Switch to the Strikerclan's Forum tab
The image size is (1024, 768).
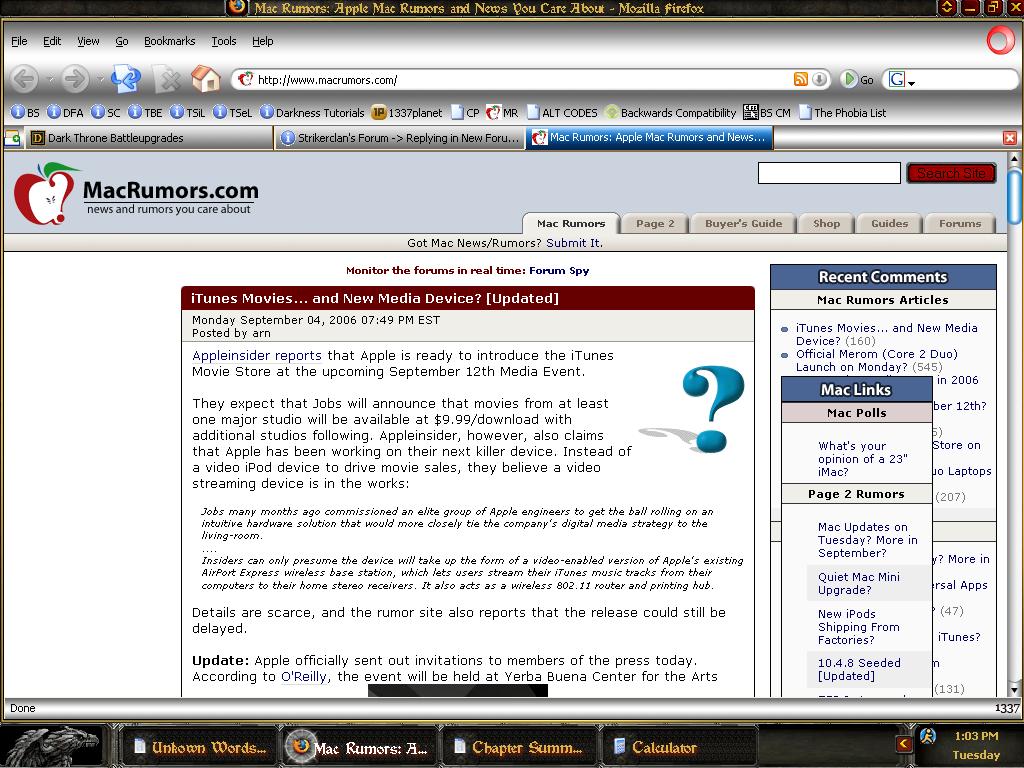tap(400, 138)
